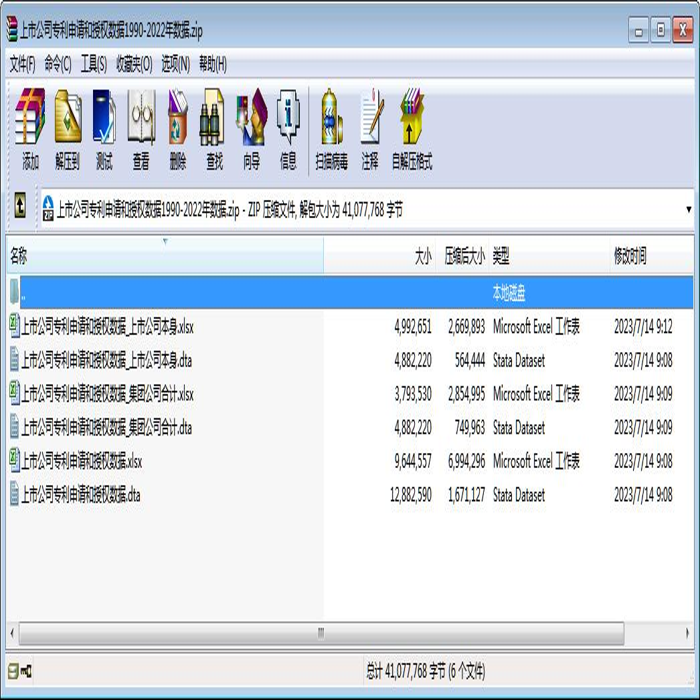Click the WinRAR title bar icon
This screenshot has height=700, width=700.
(12, 29)
